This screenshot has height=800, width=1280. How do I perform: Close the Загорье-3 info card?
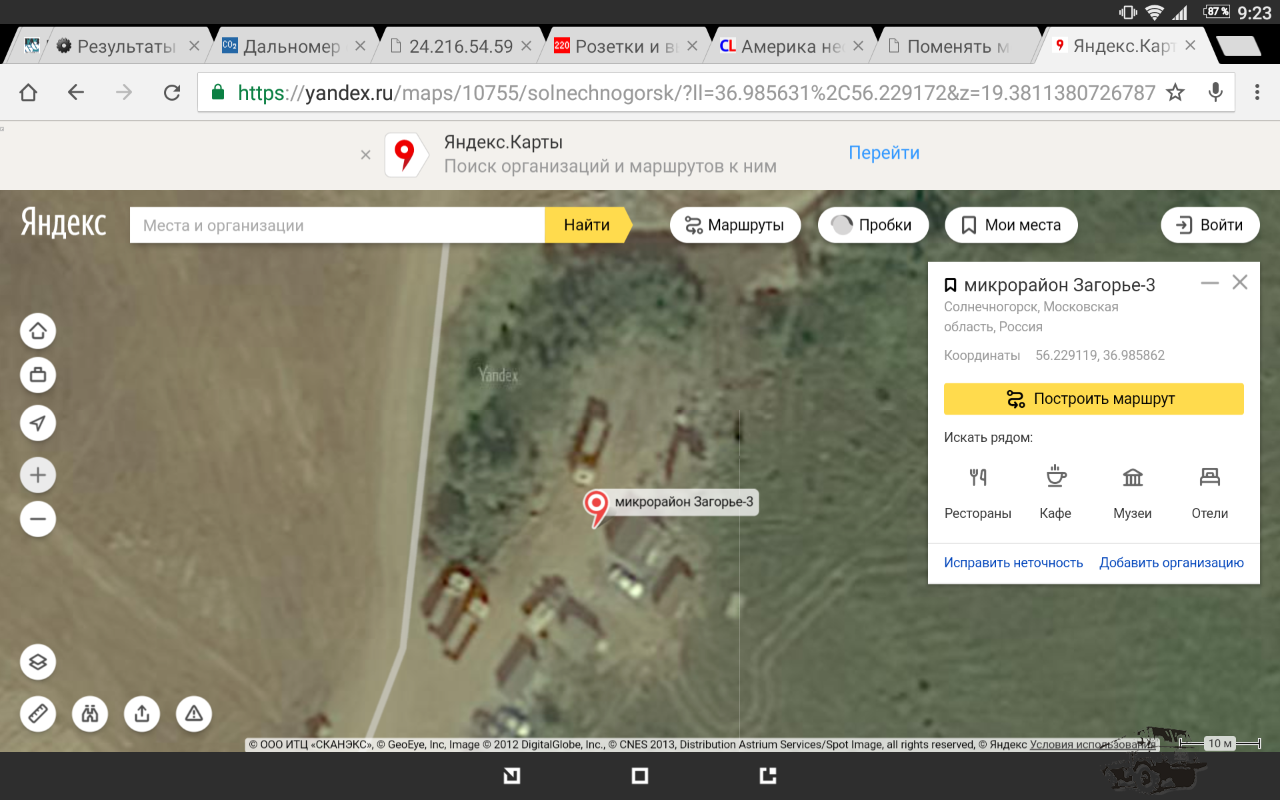1240,283
